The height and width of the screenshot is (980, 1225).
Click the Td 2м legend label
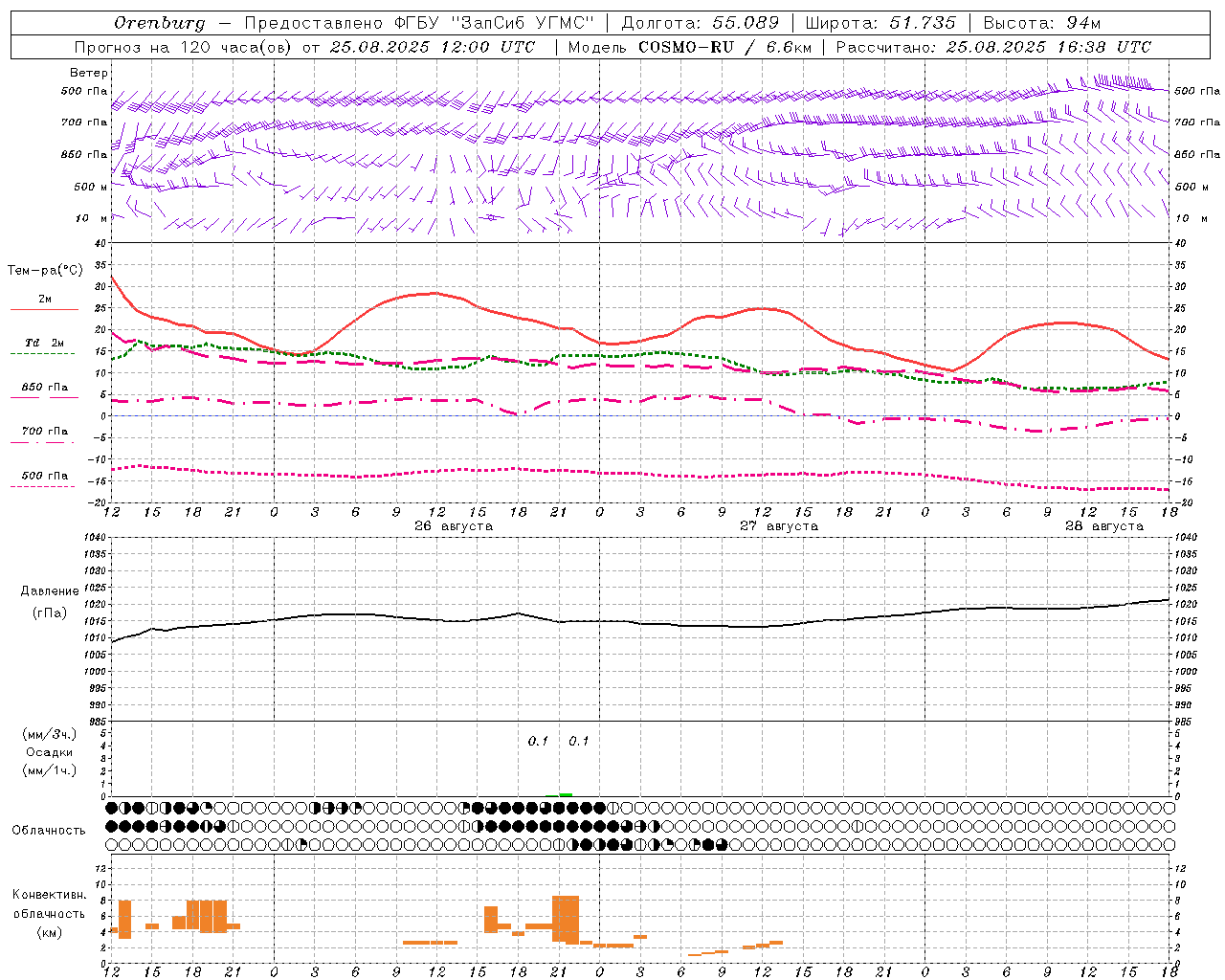click(x=45, y=343)
